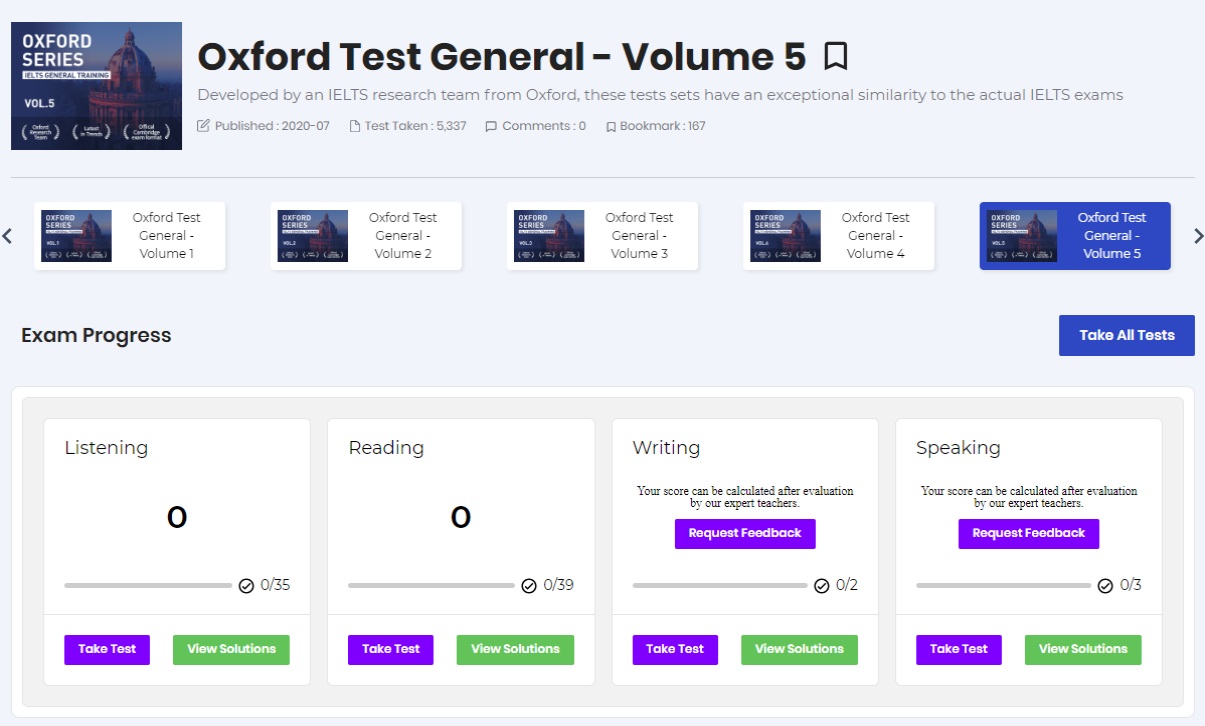
Task: Click the Exam Progress heading
Action: click(x=96, y=335)
